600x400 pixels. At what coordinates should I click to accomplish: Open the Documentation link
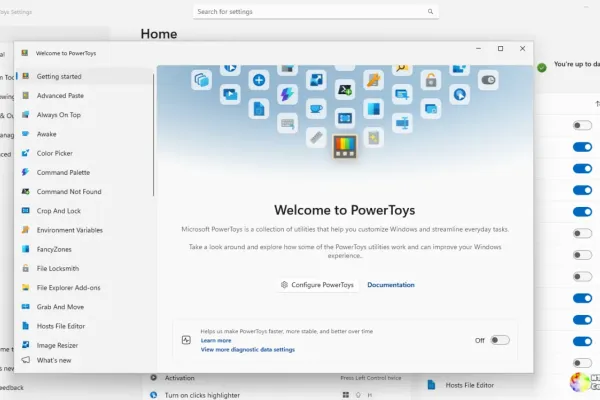391,285
